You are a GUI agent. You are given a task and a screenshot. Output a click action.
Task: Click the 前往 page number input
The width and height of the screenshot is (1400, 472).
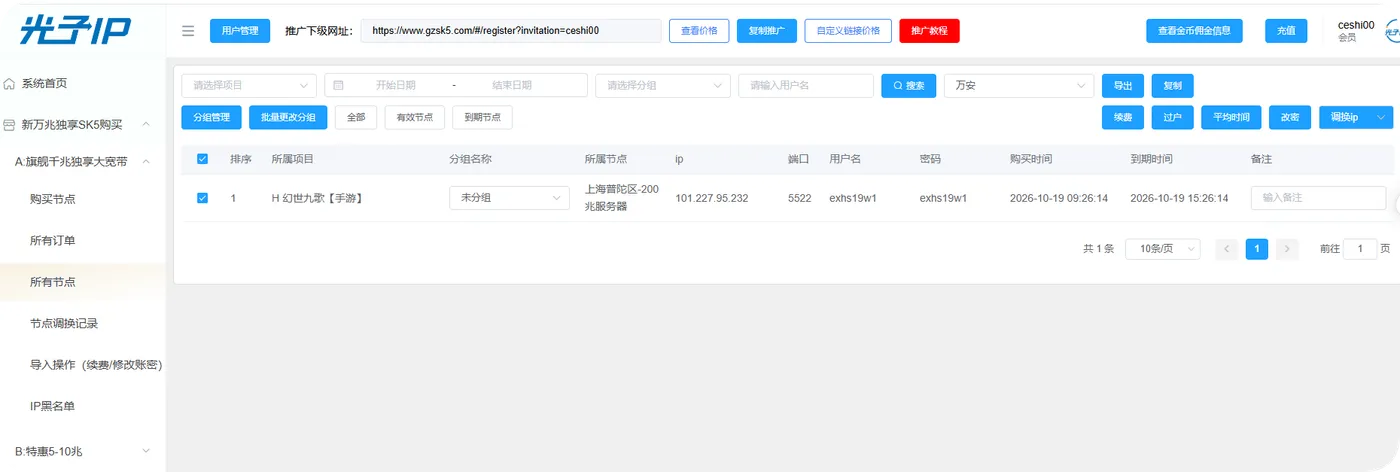[1360, 248]
